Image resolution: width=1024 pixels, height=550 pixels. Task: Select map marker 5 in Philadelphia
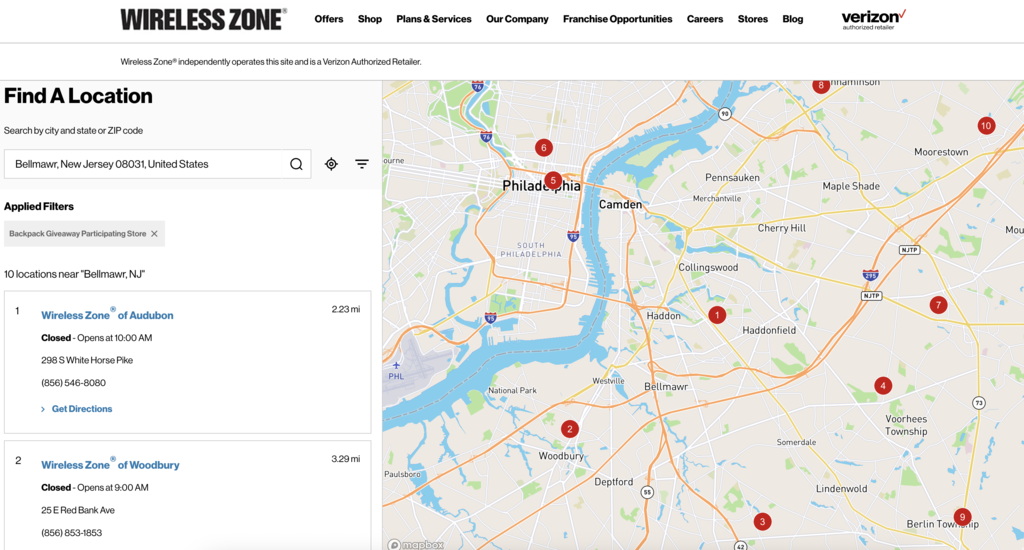(552, 180)
